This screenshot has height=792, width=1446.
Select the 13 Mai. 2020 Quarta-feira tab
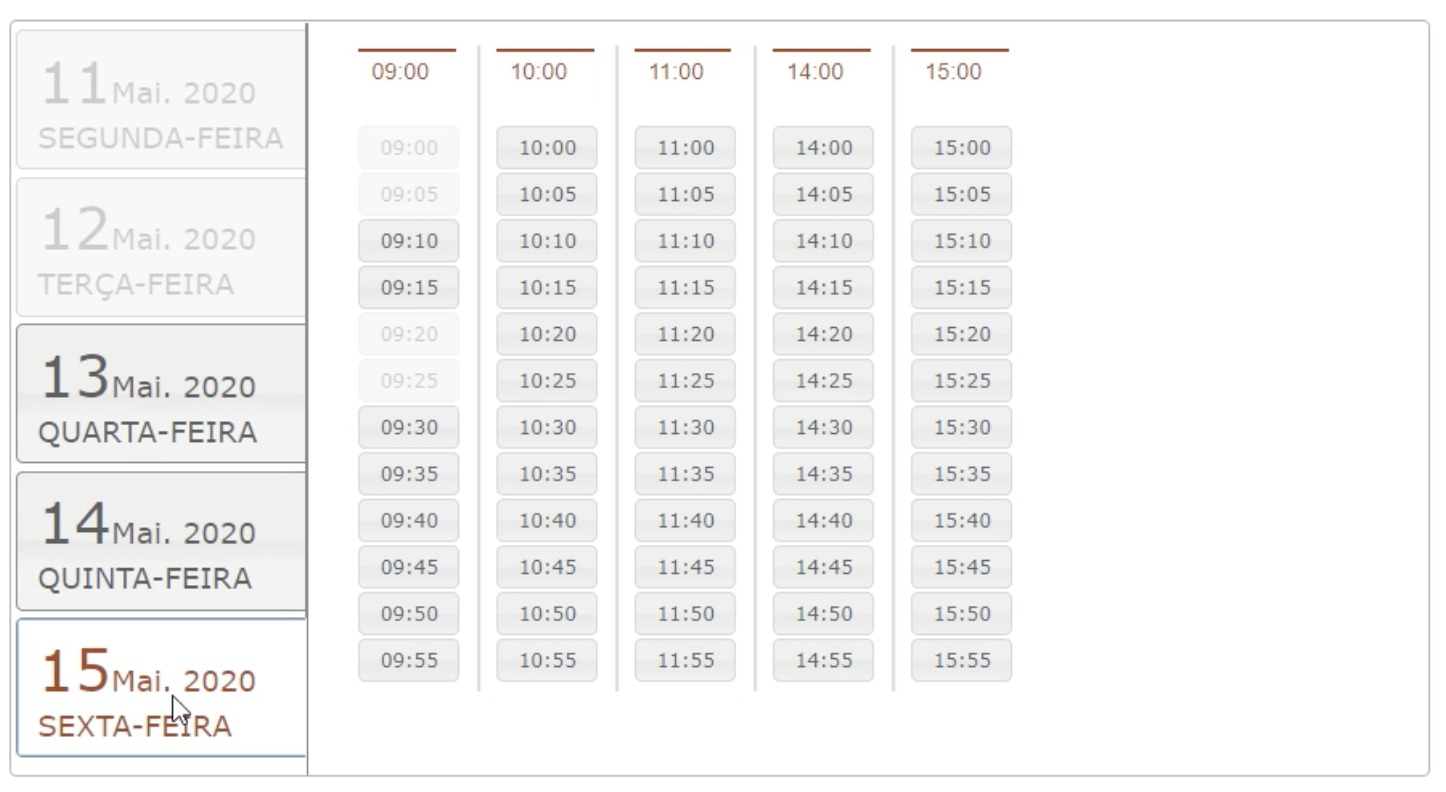click(x=160, y=393)
